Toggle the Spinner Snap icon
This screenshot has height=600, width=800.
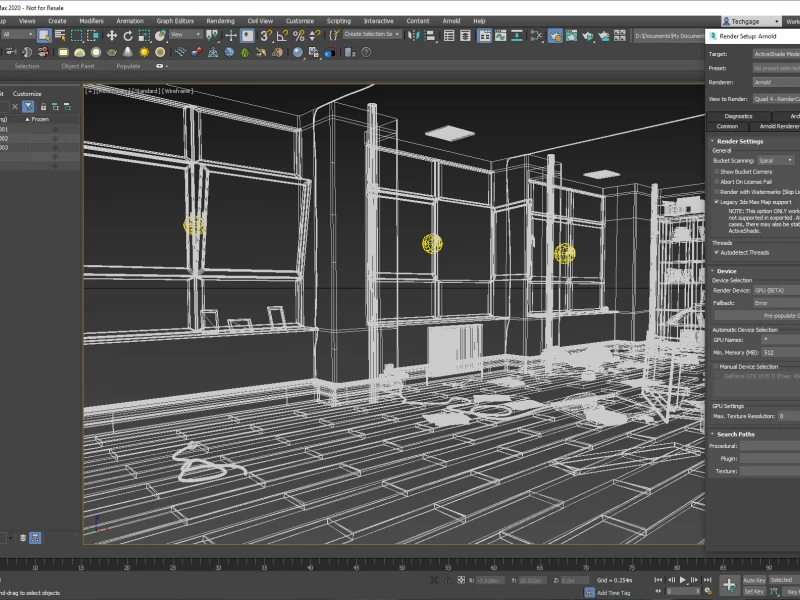315,35
